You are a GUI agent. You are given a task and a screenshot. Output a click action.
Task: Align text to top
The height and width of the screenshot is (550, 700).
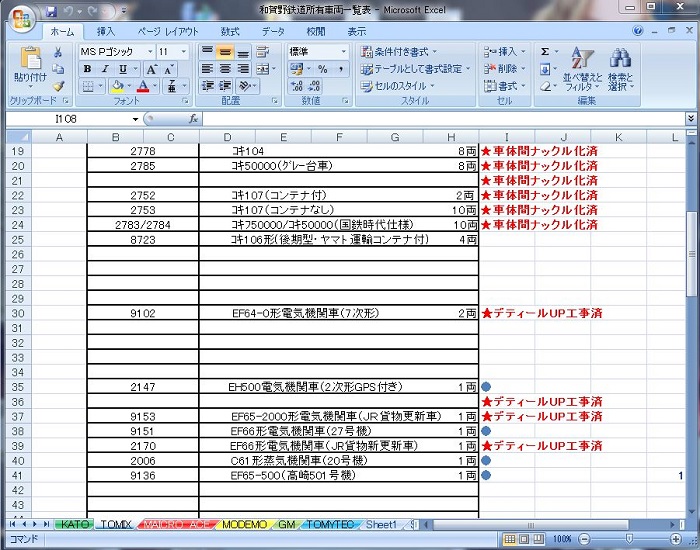pos(207,52)
